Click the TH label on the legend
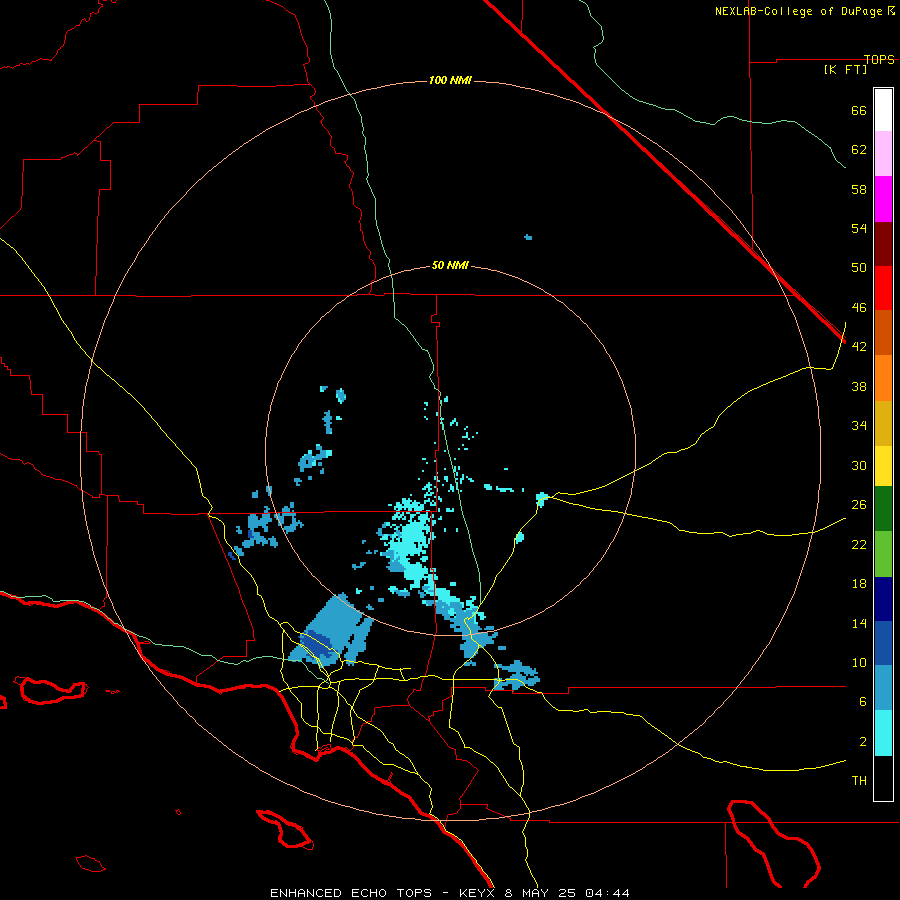 click(859, 780)
